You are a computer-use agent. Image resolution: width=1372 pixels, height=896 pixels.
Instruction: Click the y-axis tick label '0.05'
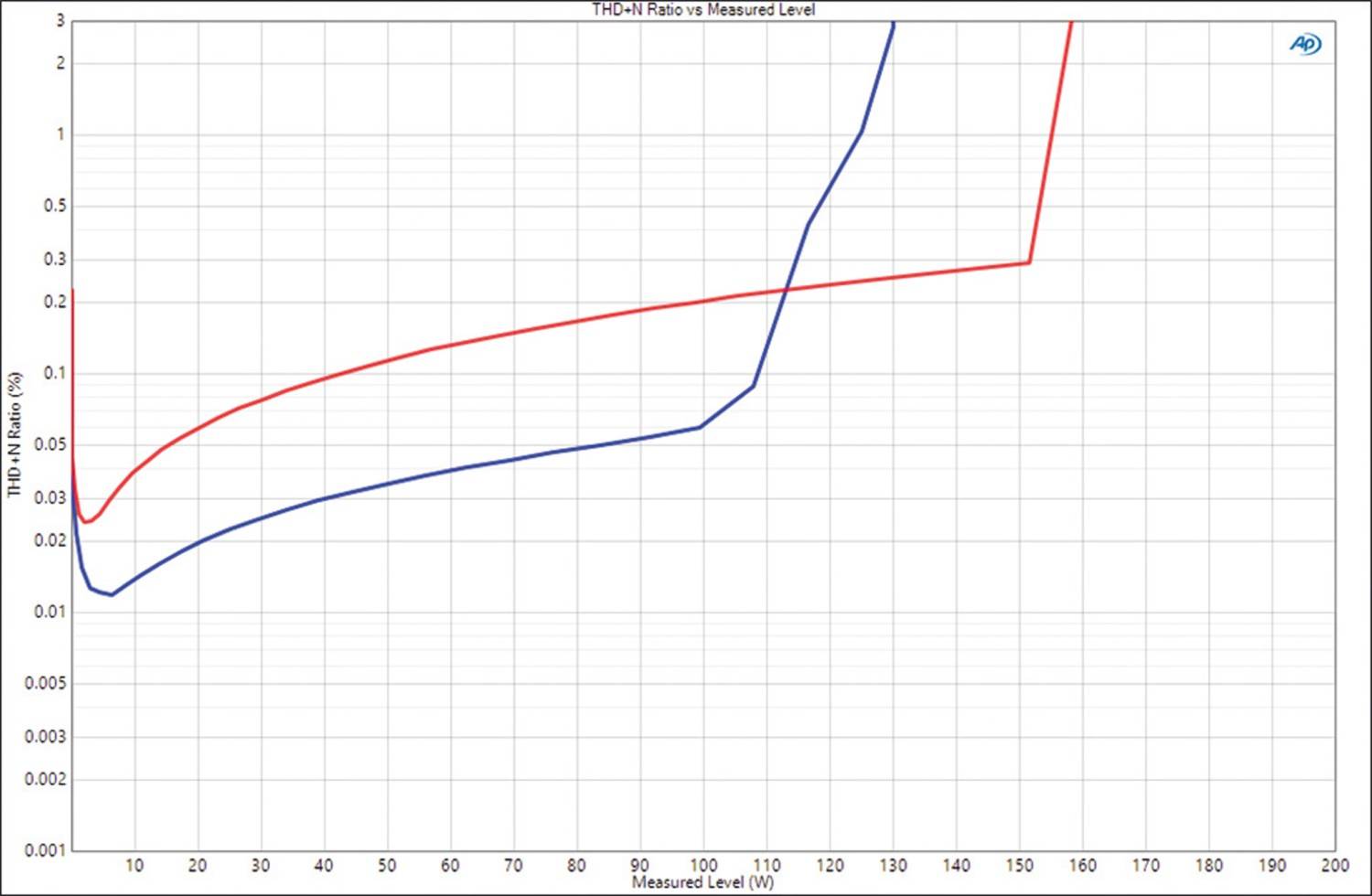click(x=49, y=445)
